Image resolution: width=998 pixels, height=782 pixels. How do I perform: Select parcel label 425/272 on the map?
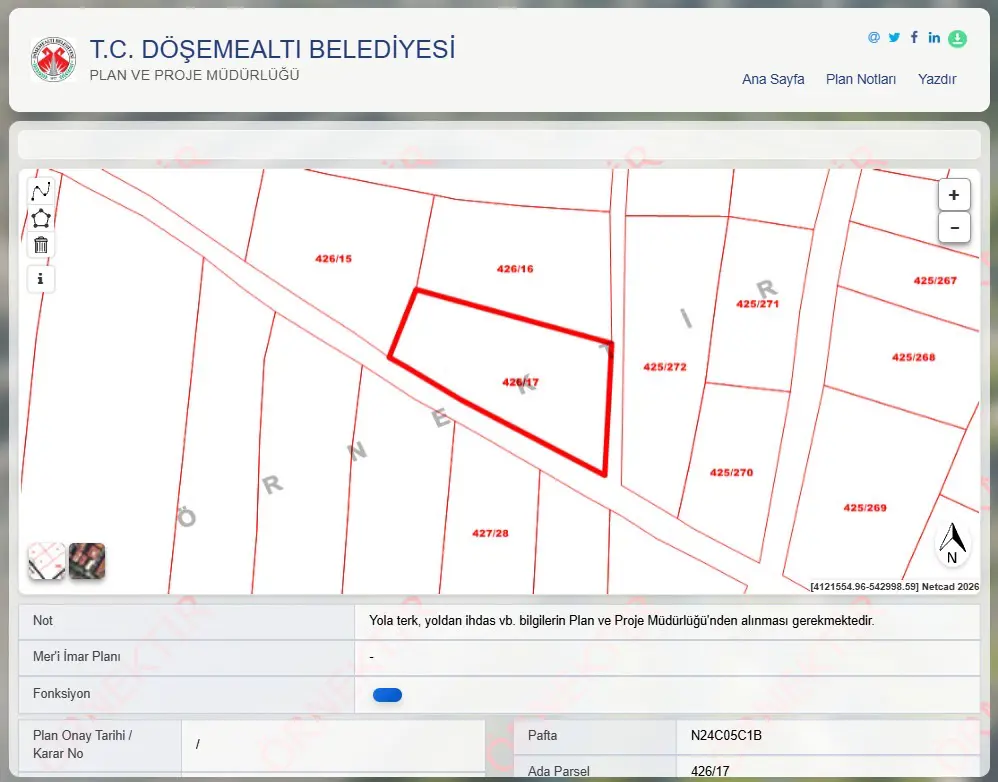coord(664,367)
